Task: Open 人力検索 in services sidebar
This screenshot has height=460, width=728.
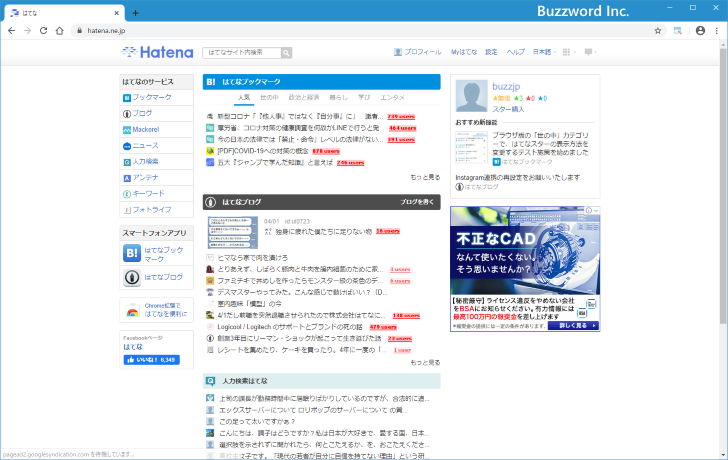Action: [x=156, y=162]
